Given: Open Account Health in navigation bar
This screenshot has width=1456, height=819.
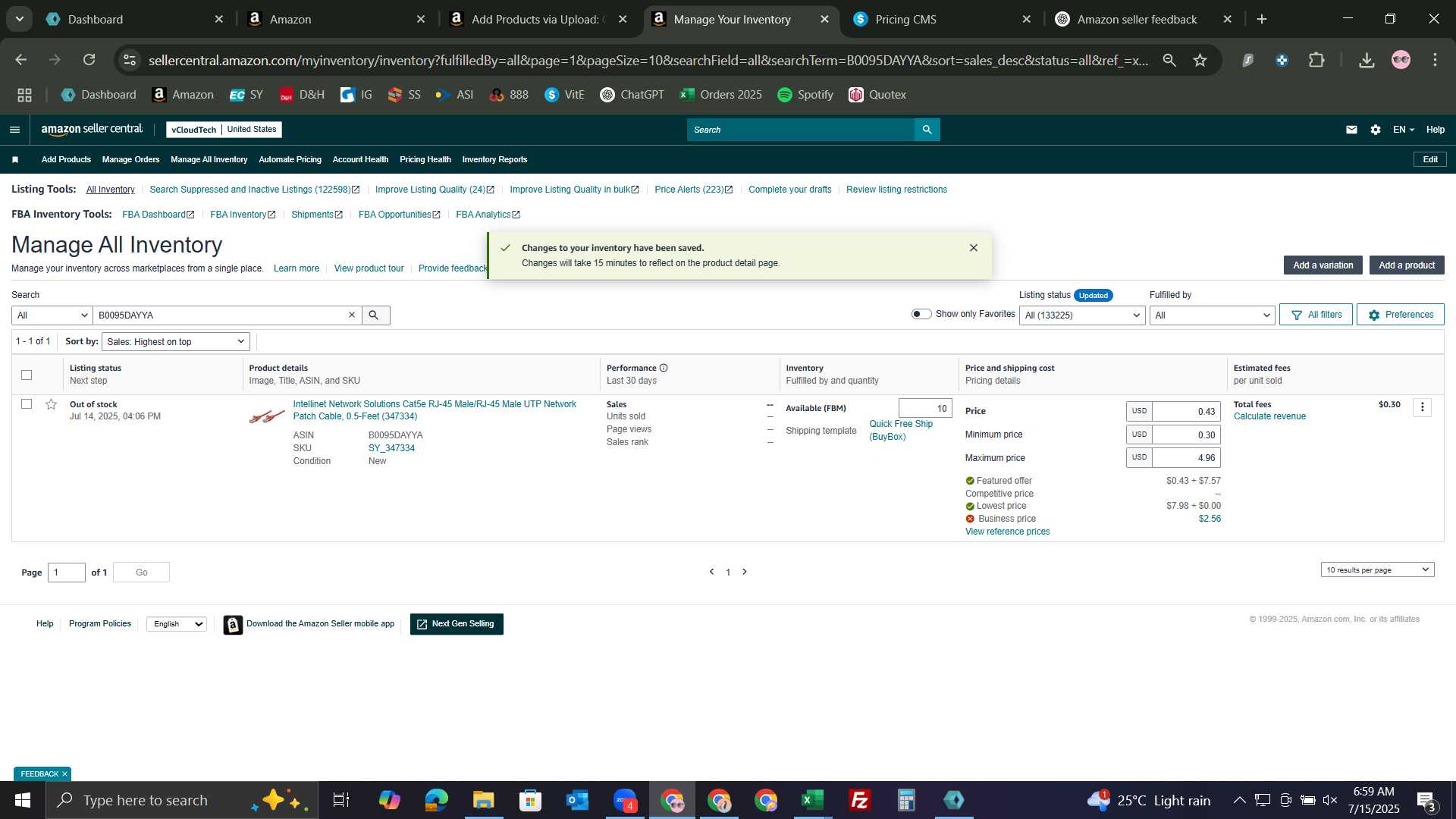Looking at the screenshot, I should 360,159.
